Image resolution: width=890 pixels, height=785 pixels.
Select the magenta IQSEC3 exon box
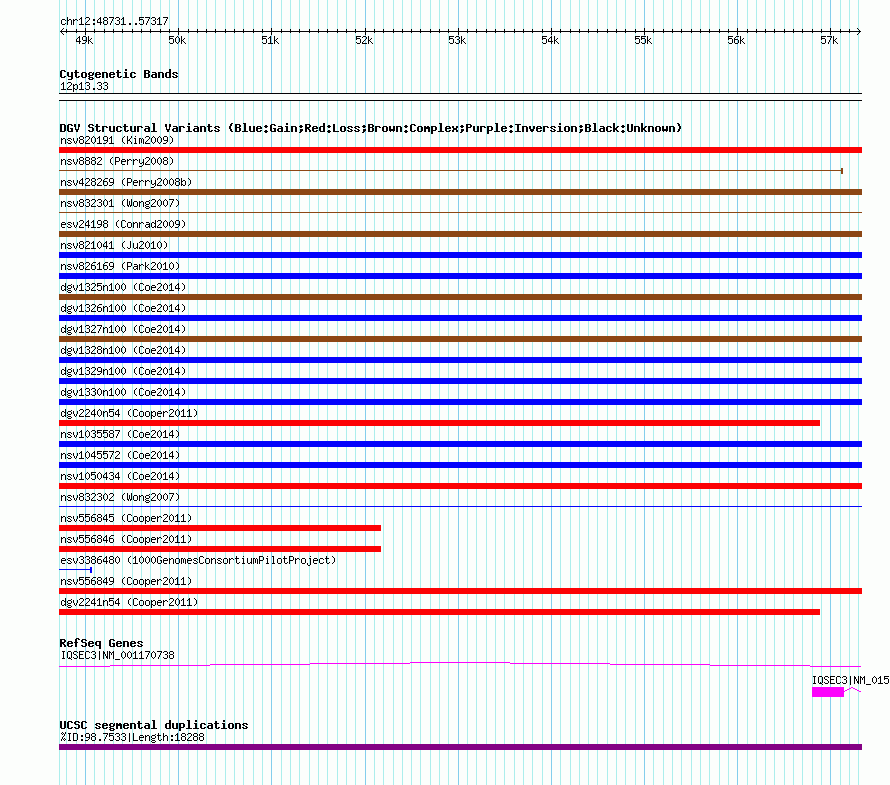[828, 692]
